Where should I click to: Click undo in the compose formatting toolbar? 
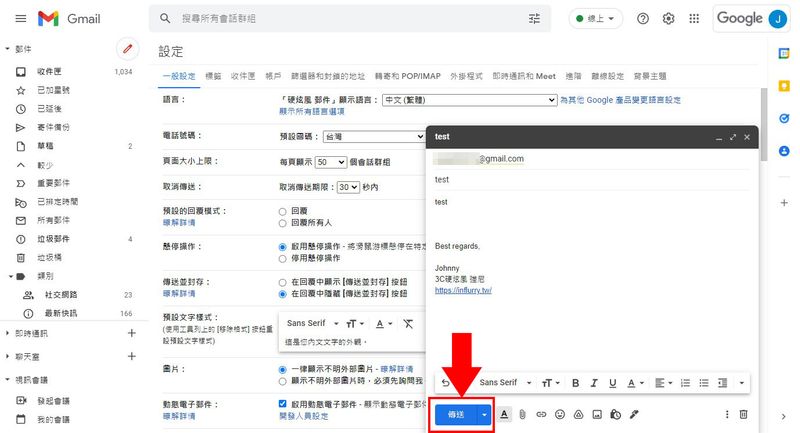[446, 383]
